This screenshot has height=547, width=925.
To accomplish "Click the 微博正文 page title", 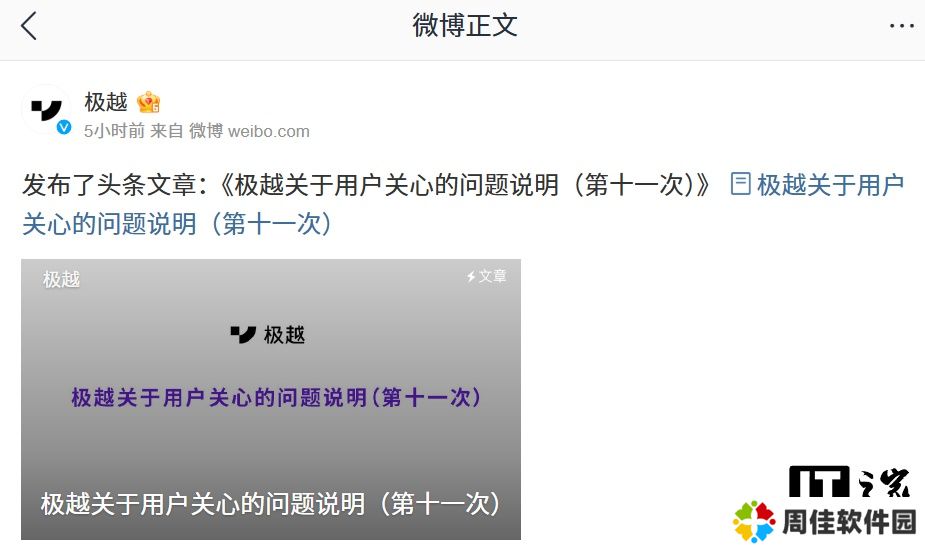I will coord(465,26).
